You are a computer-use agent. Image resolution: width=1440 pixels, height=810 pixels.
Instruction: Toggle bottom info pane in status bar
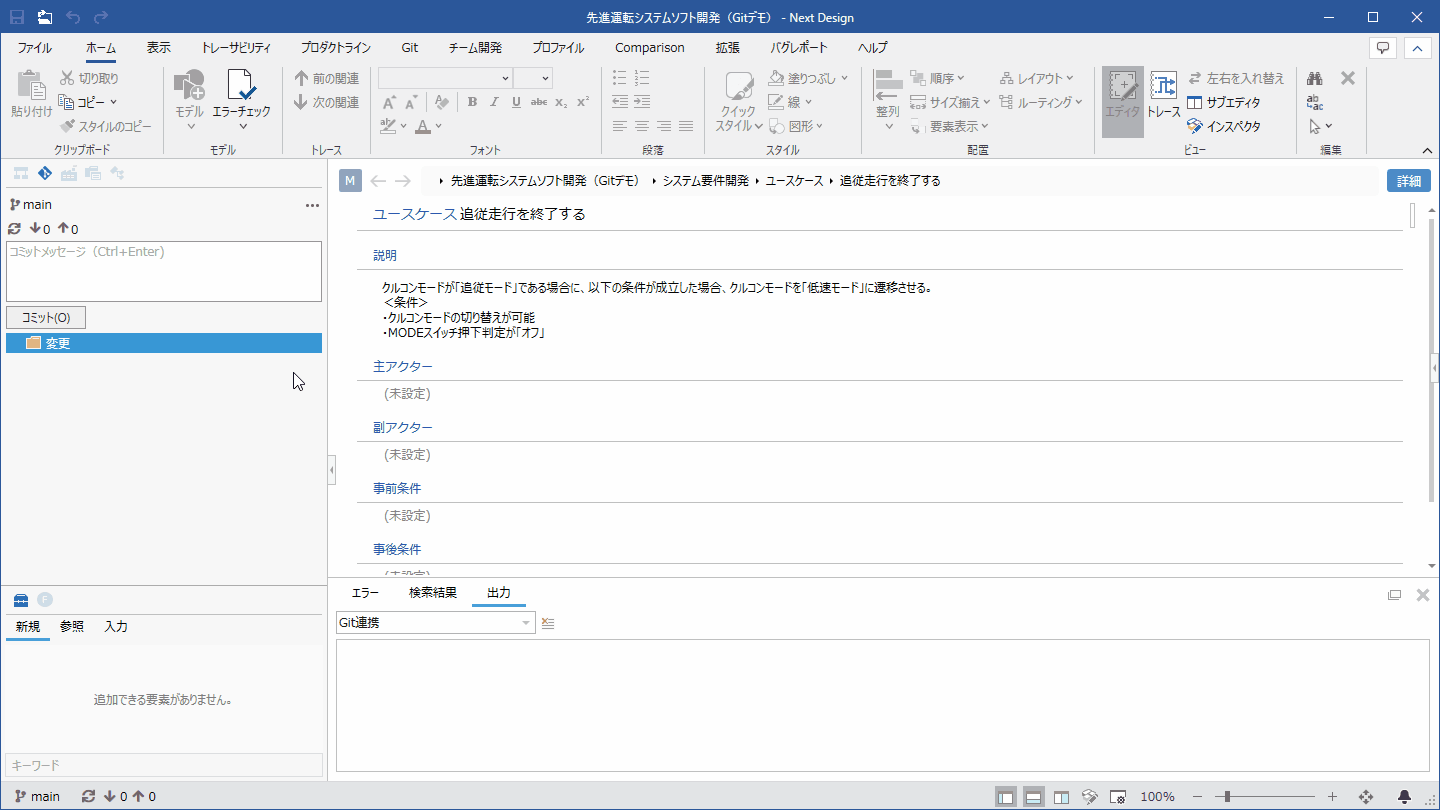[x=1034, y=797]
